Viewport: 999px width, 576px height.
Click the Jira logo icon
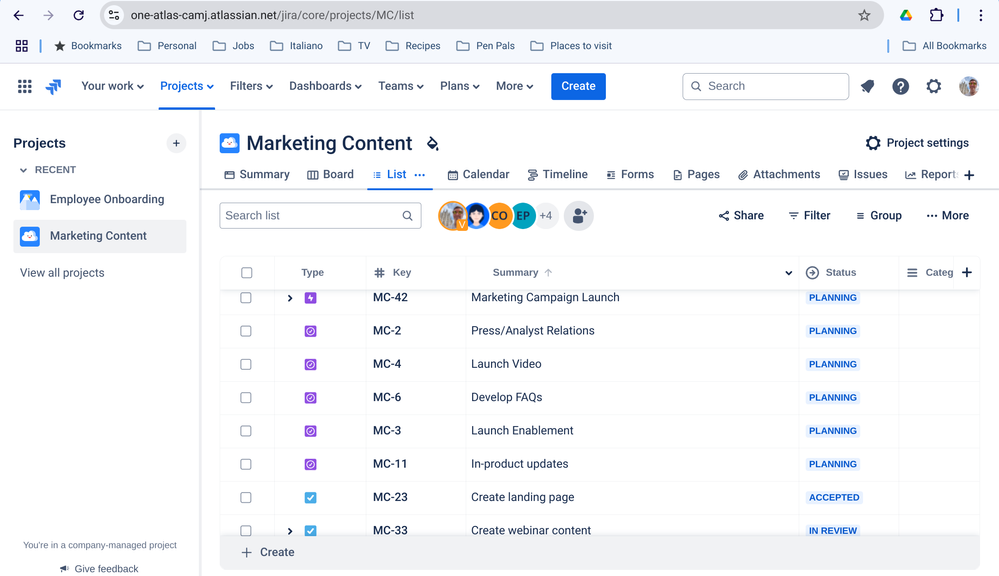pyautogui.click(x=54, y=87)
